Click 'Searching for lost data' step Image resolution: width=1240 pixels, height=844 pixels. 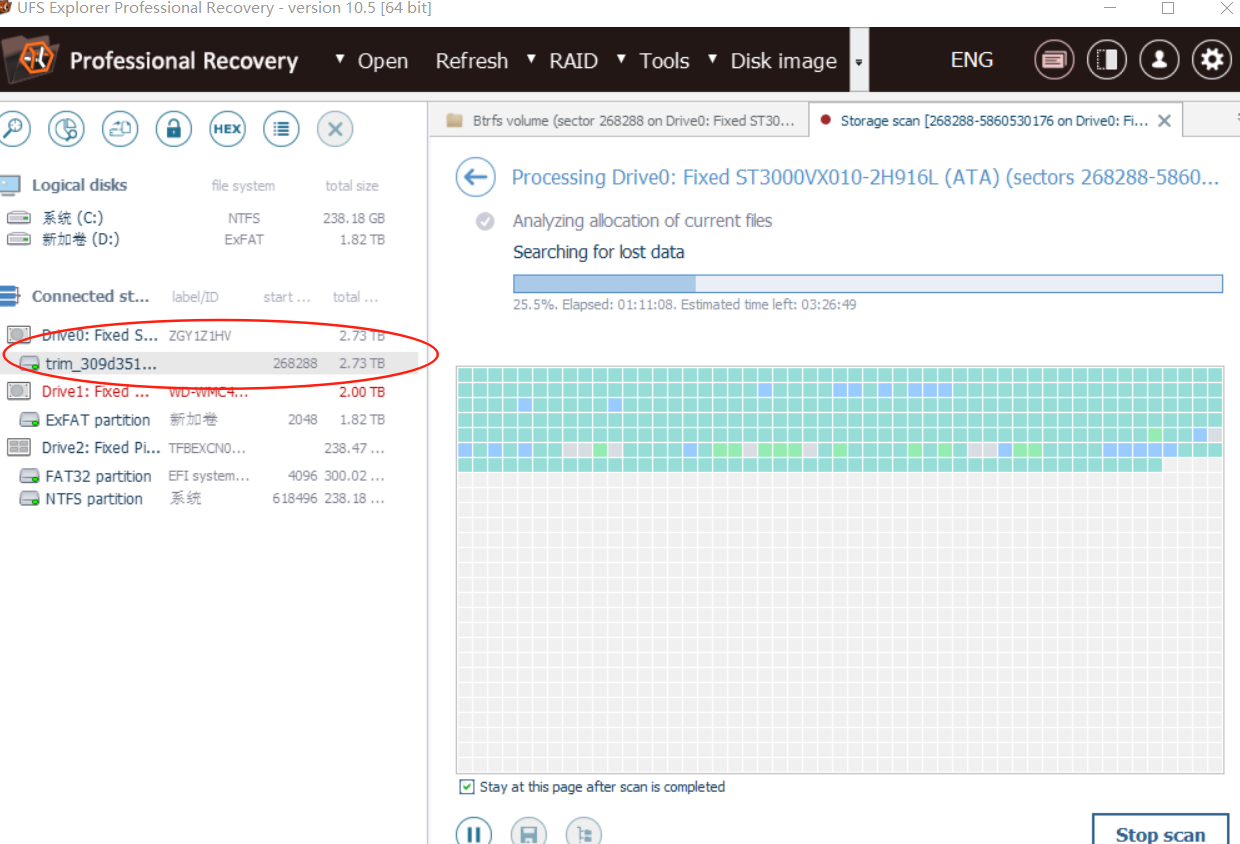pyautogui.click(x=599, y=252)
